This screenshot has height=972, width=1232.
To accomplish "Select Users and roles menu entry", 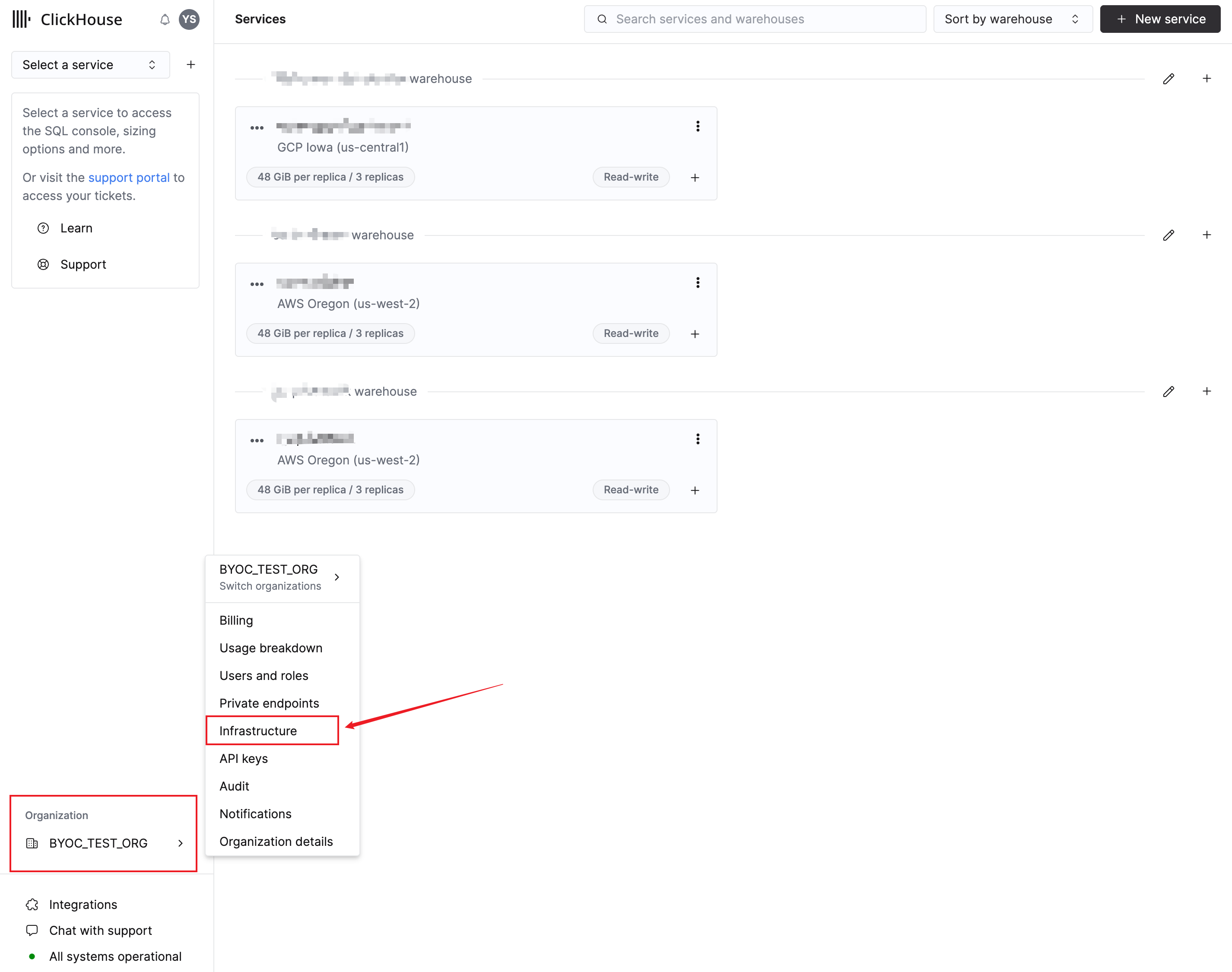I will pos(264,676).
